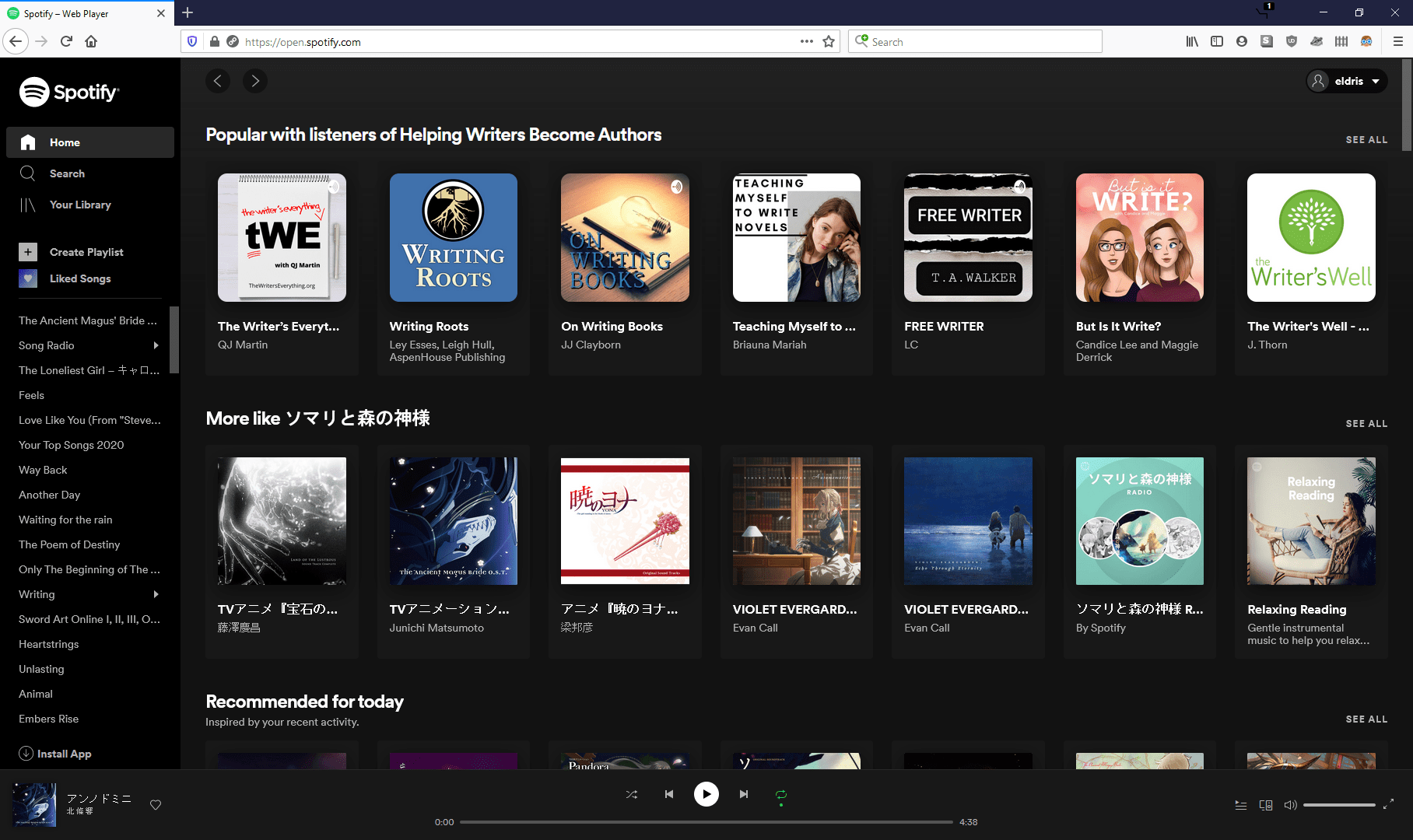Open But Is It Write? cover

pyautogui.click(x=1140, y=237)
